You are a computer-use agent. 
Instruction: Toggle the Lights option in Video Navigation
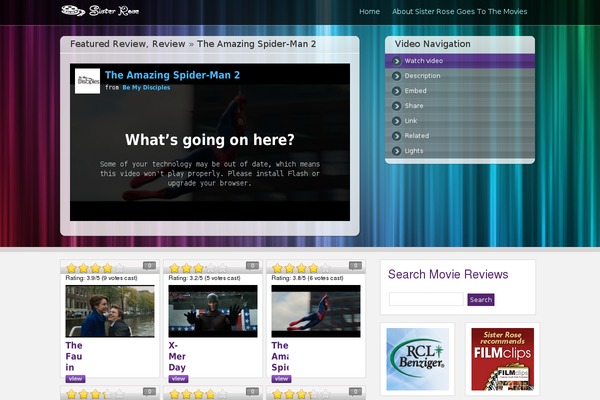coord(460,151)
